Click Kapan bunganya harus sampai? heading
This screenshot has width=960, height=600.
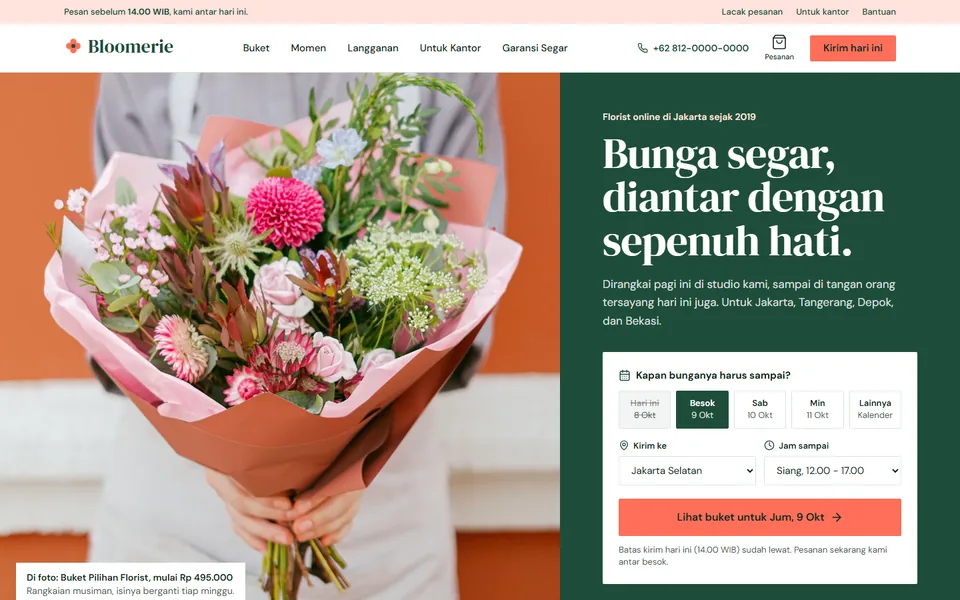point(713,375)
